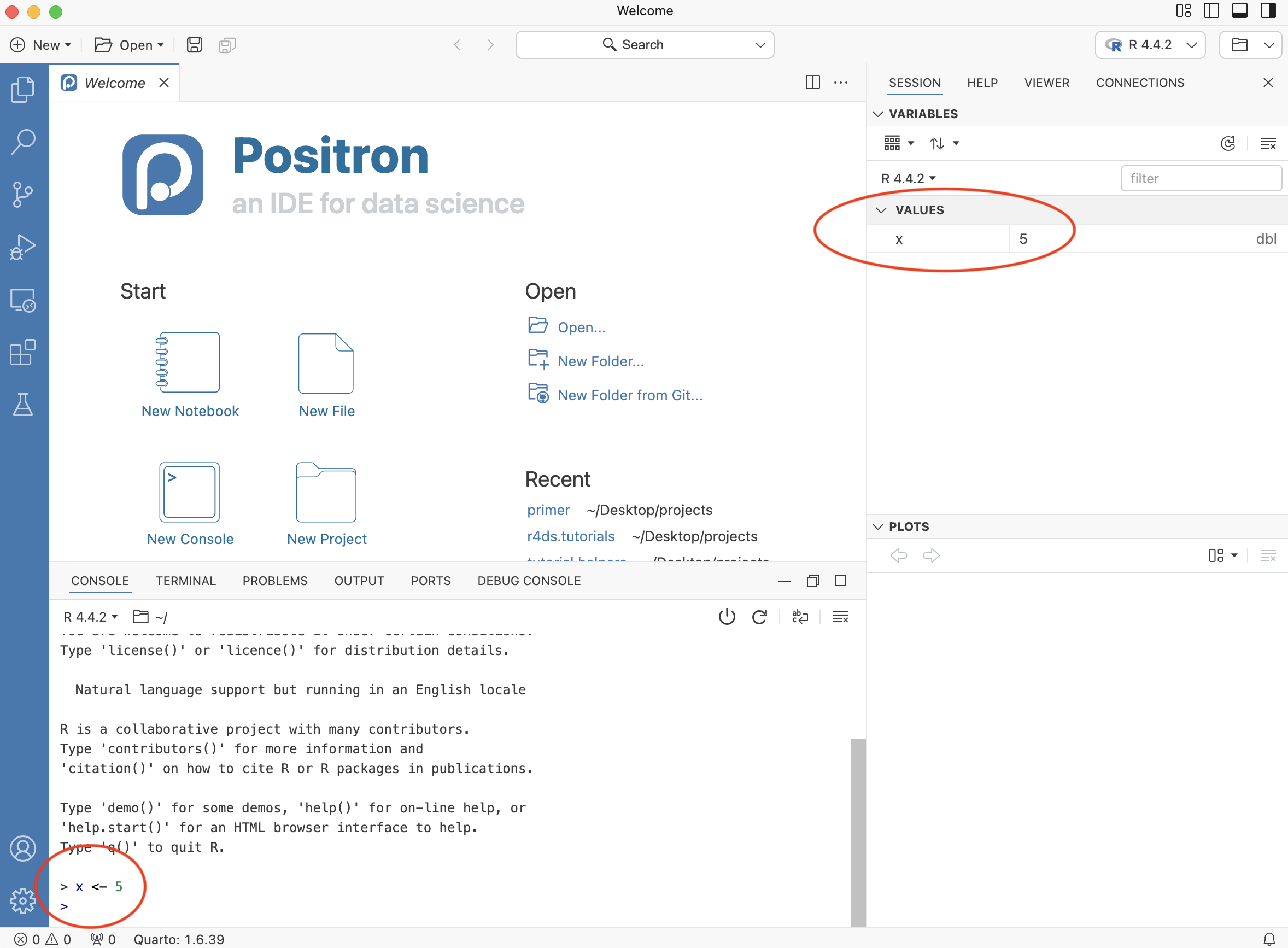Close the Welcome editor tab
Screen dimensions: 1288x948
coord(164,83)
